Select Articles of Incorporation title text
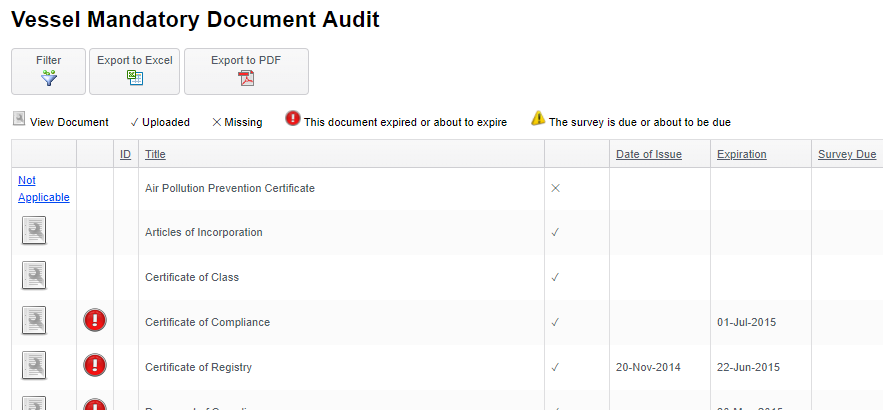 [204, 232]
